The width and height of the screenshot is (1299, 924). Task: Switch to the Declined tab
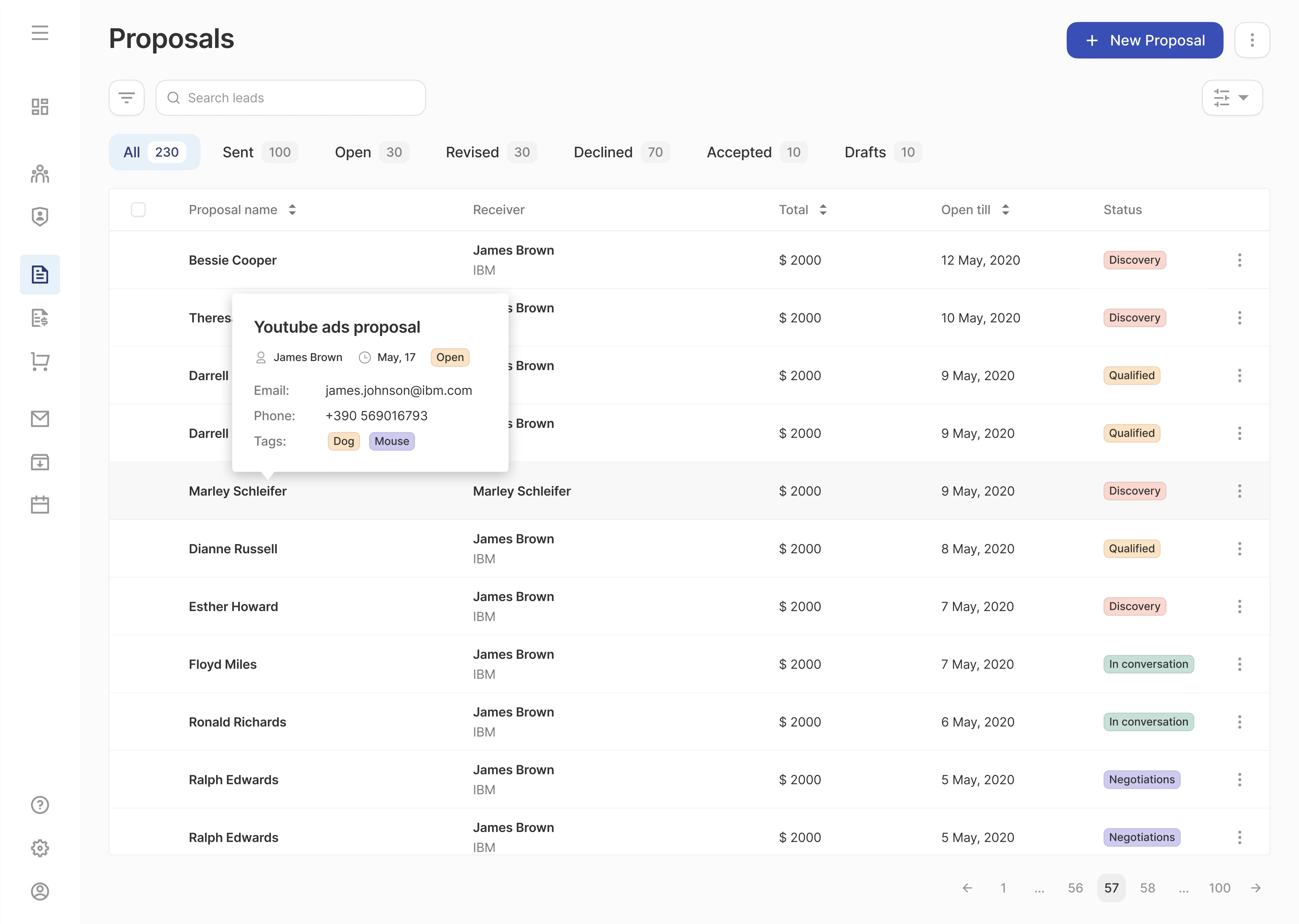tap(603, 152)
